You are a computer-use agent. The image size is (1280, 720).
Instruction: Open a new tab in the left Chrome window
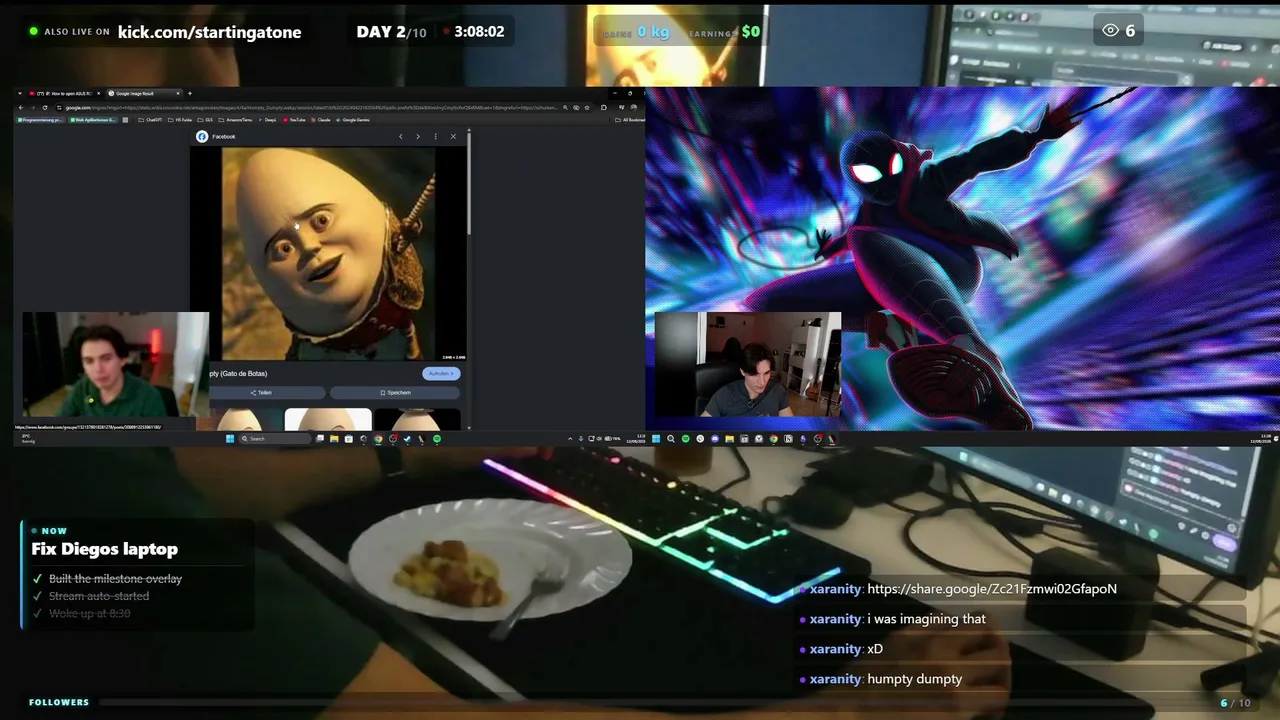[x=190, y=93]
